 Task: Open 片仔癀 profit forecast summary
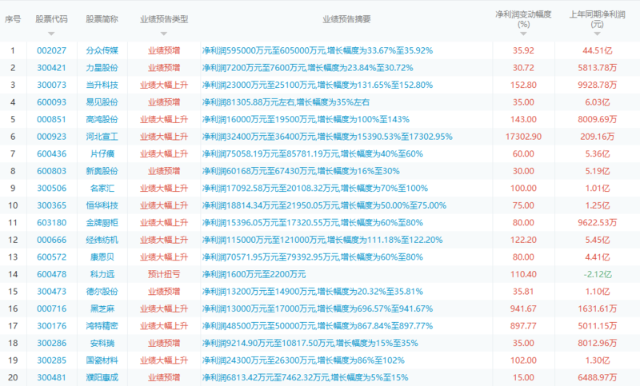(x=313, y=154)
